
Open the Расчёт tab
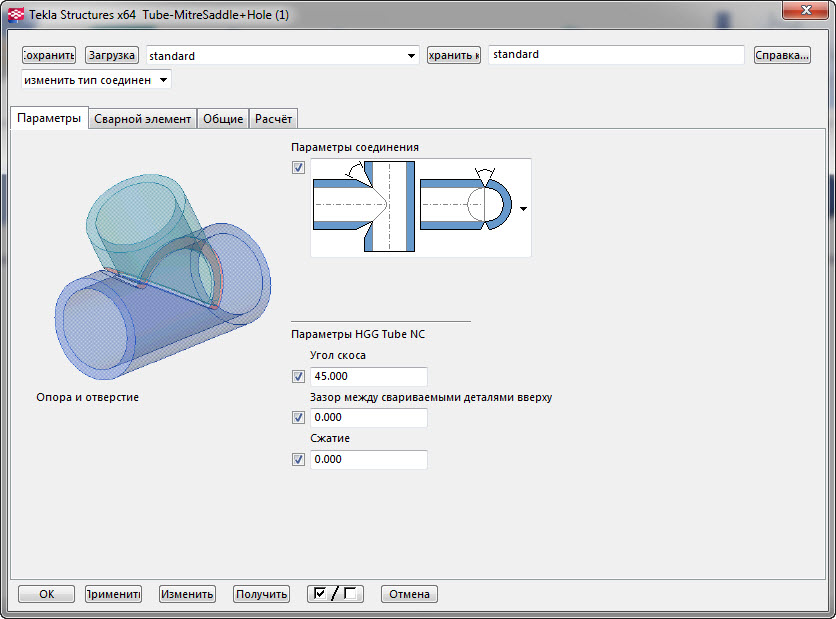(x=273, y=118)
